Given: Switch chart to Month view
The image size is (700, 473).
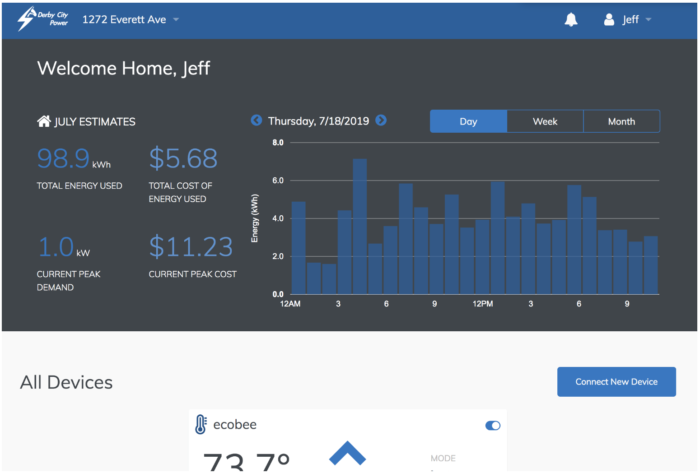Looking at the screenshot, I should (621, 121).
